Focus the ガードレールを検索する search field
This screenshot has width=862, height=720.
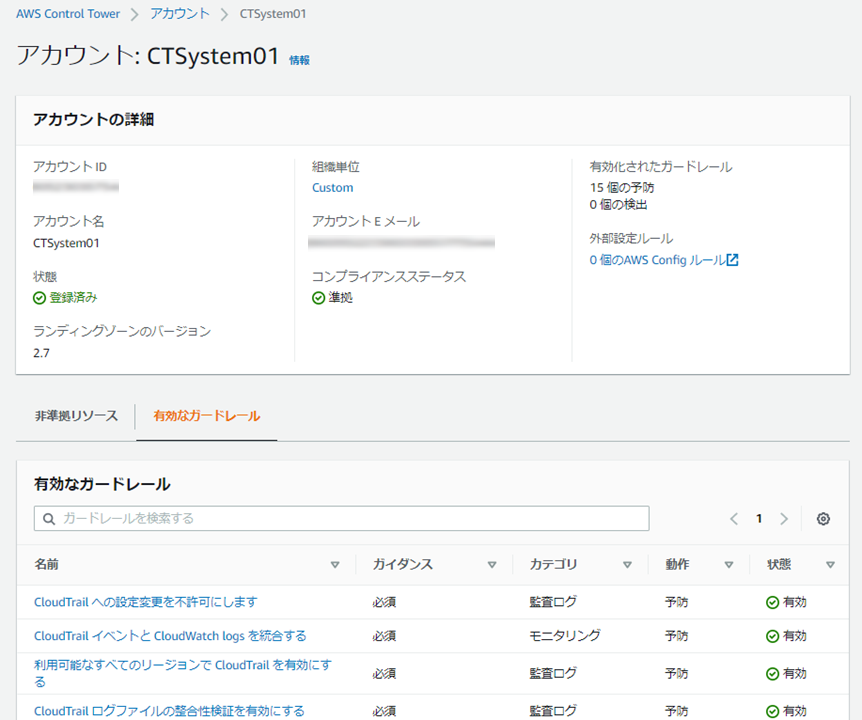point(341,519)
